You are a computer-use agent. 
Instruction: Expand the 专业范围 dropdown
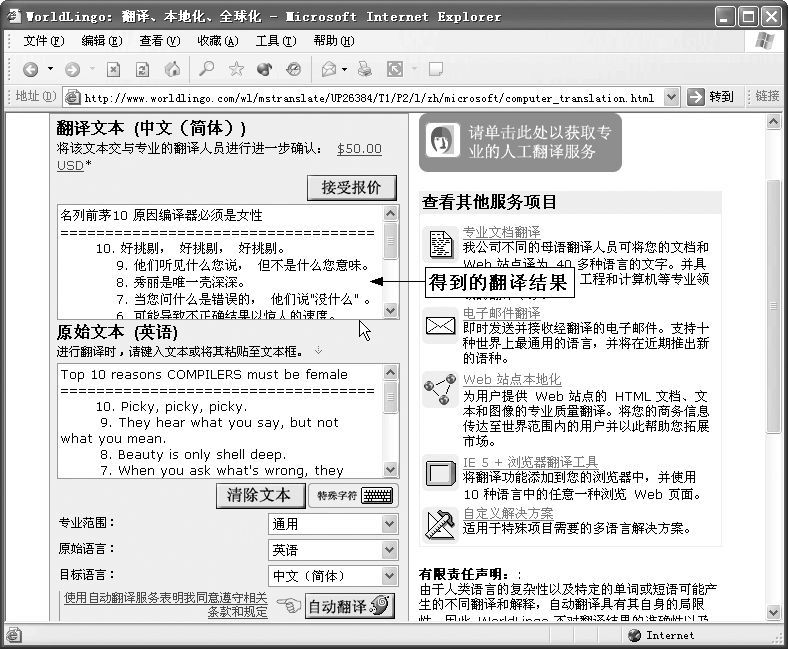(389, 524)
